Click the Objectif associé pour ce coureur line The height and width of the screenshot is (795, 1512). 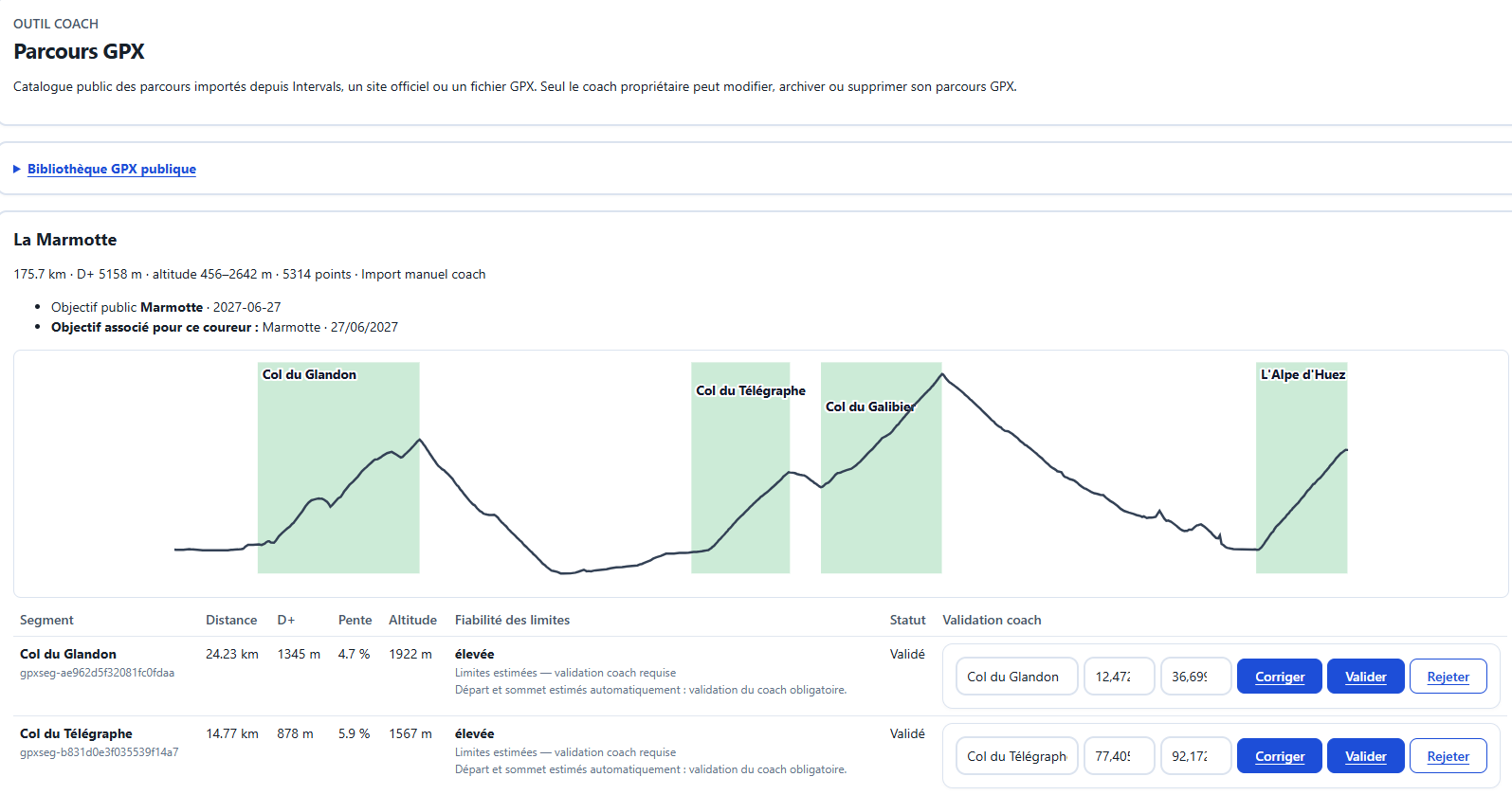click(225, 327)
